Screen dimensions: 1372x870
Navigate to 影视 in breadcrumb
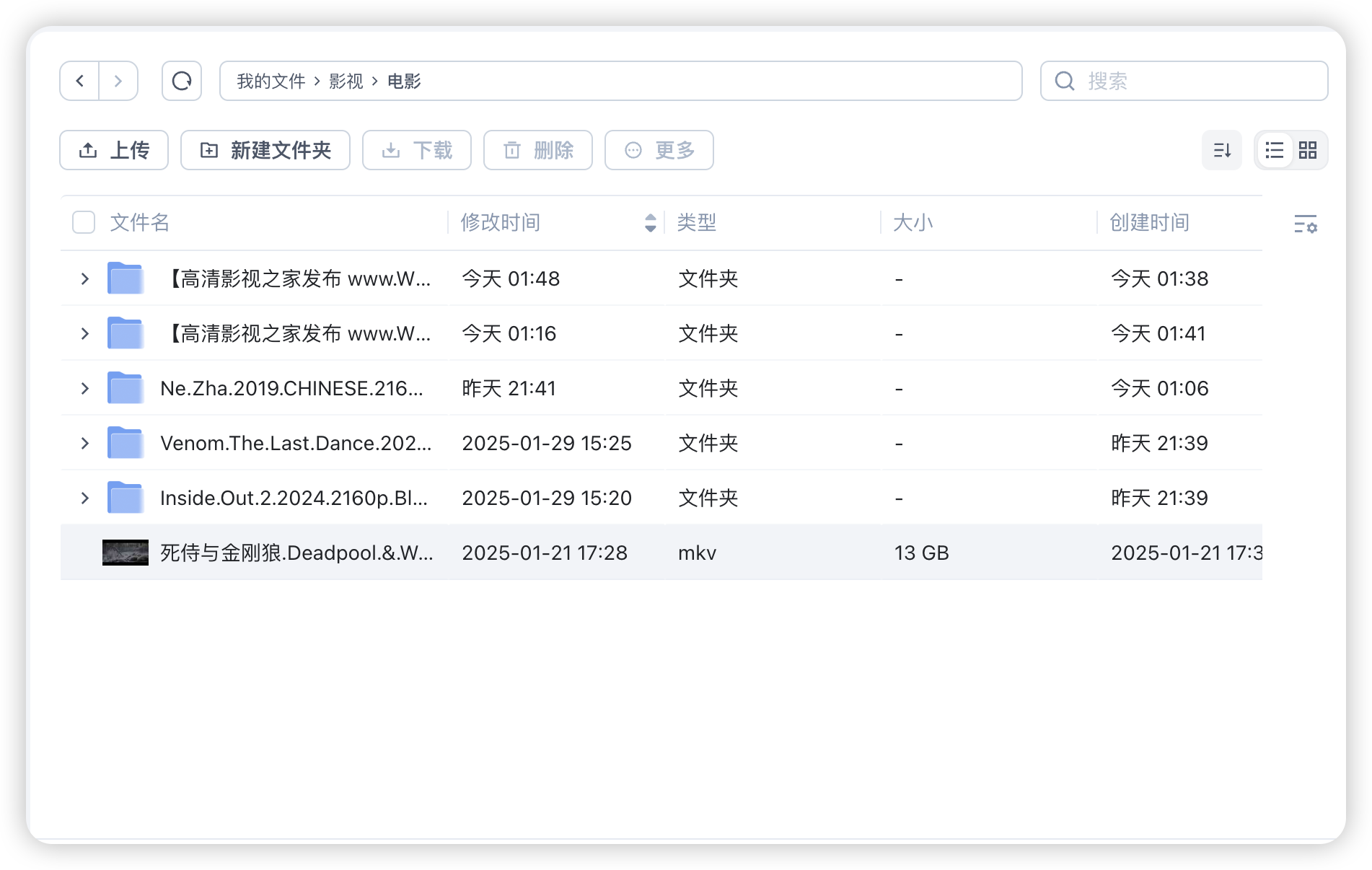click(x=346, y=81)
